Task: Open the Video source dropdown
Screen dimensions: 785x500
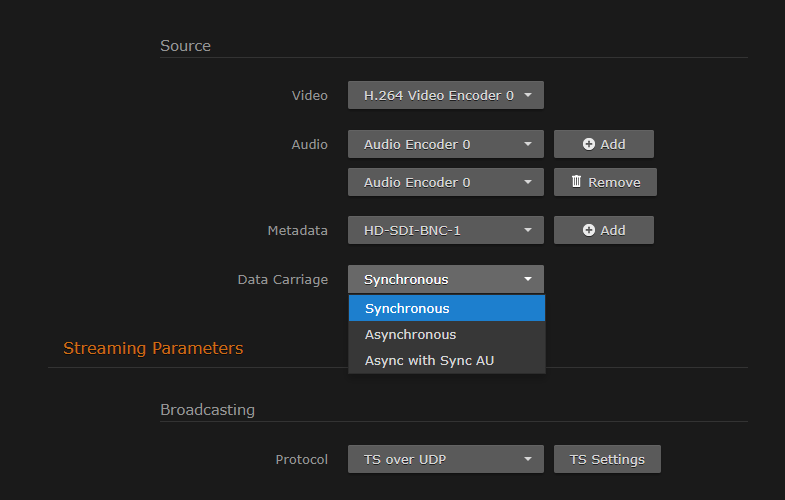Action: click(445, 96)
